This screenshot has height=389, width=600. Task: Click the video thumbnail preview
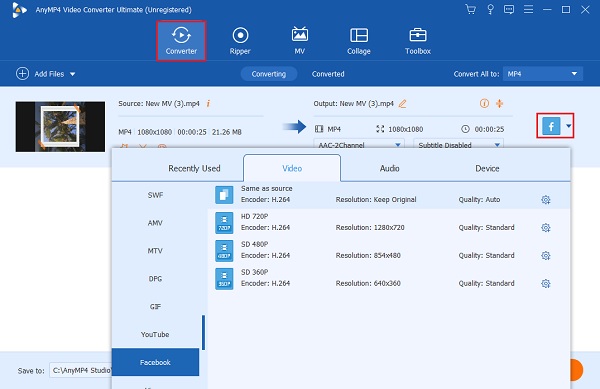(x=60, y=127)
